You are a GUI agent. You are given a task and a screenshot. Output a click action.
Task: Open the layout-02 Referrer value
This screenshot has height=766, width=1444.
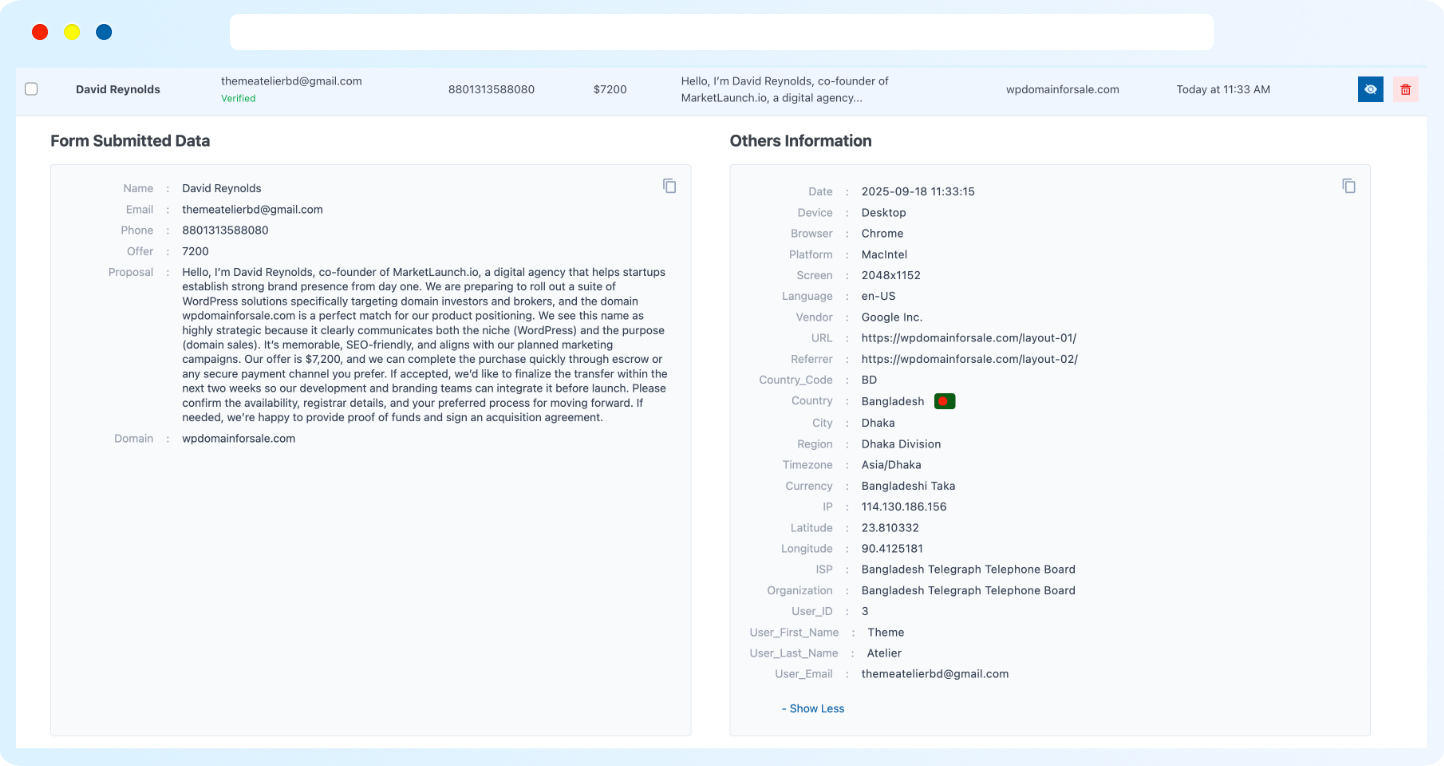tap(969, 359)
